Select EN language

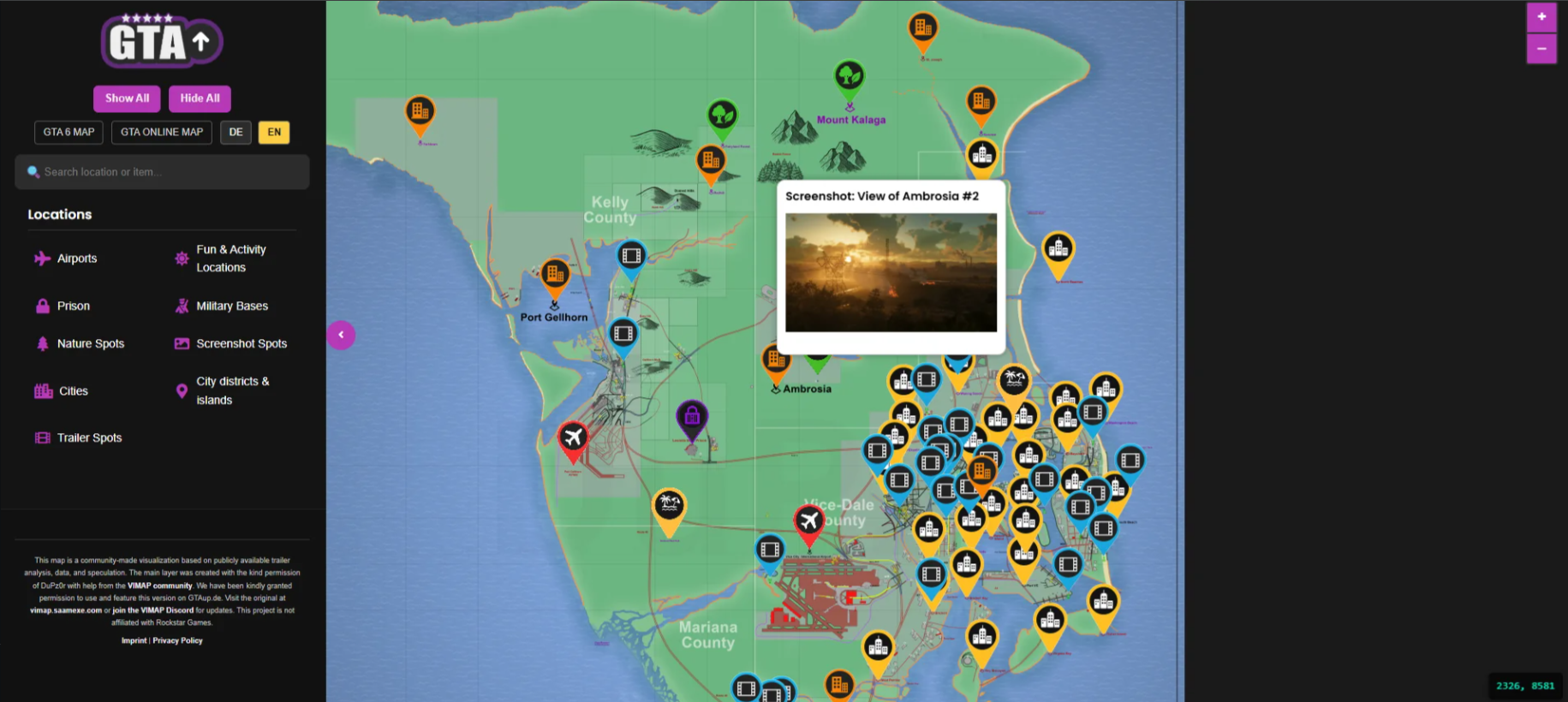tap(274, 132)
